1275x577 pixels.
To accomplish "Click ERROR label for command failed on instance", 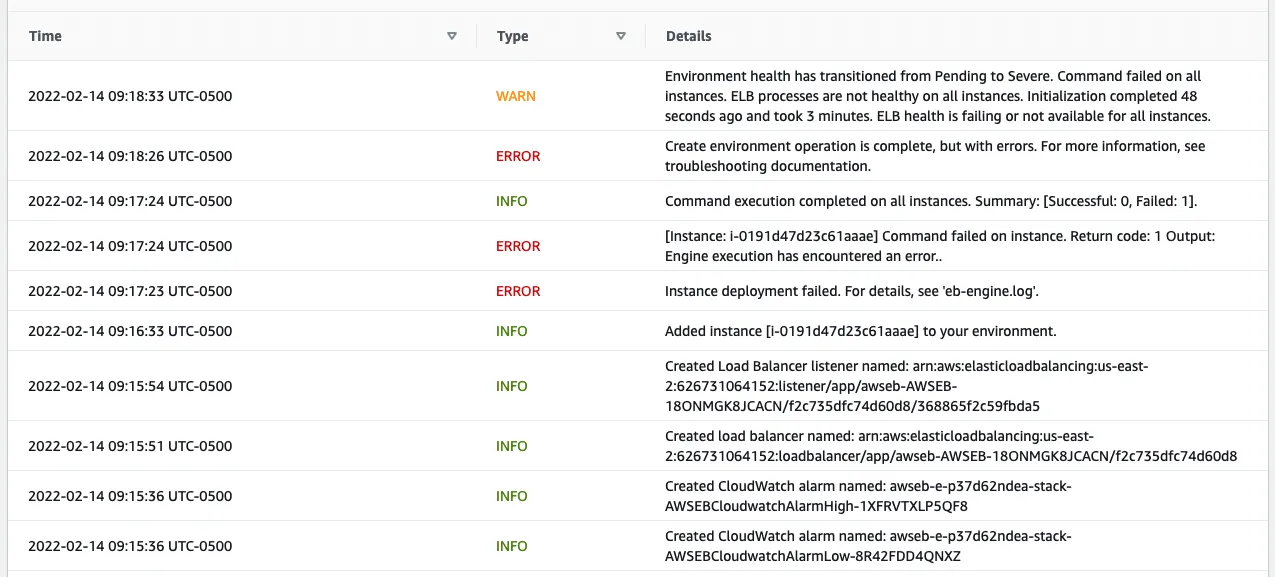I will (518, 246).
